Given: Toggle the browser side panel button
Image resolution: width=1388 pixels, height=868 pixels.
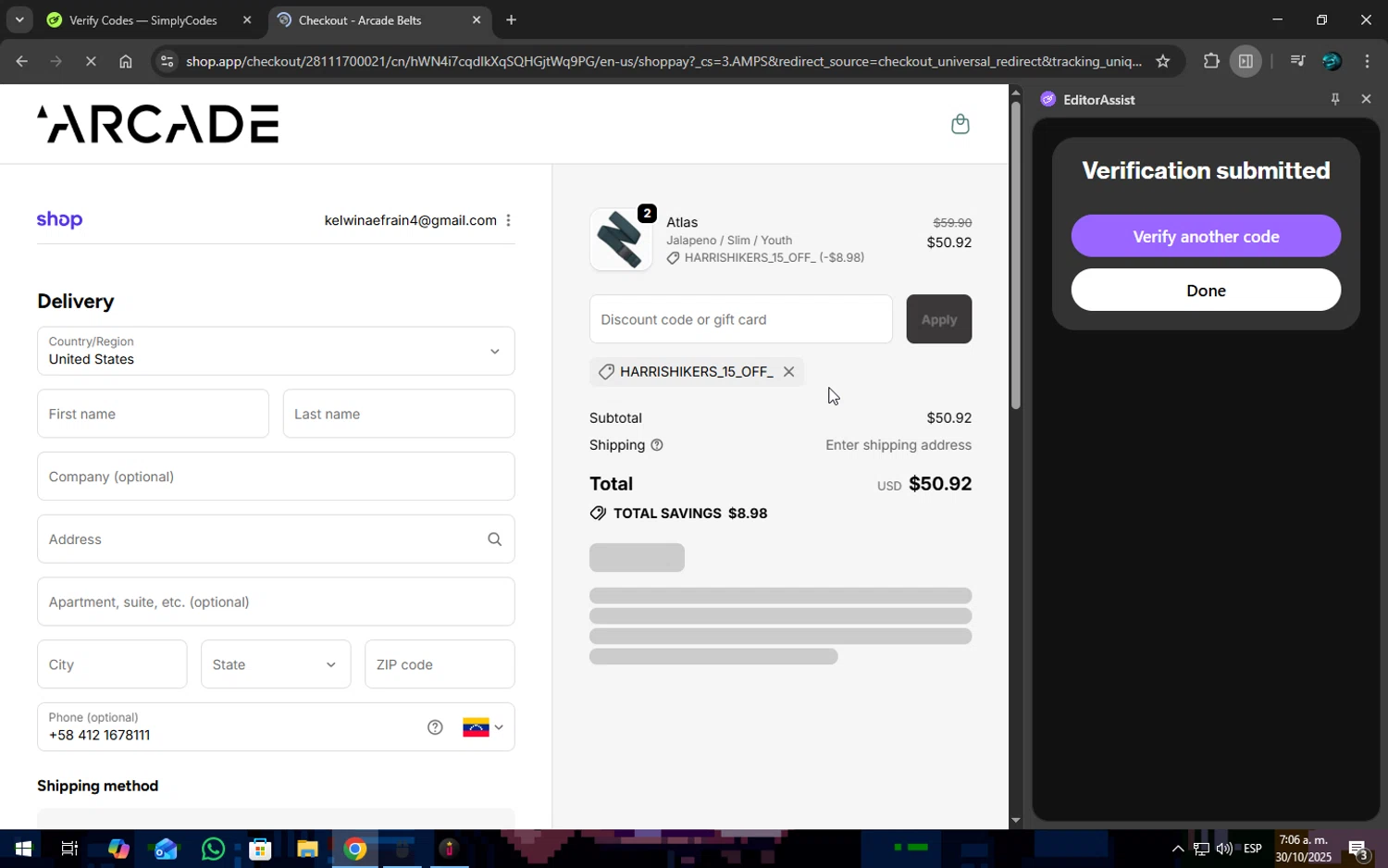Looking at the screenshot, I should tap(1245, 61).
